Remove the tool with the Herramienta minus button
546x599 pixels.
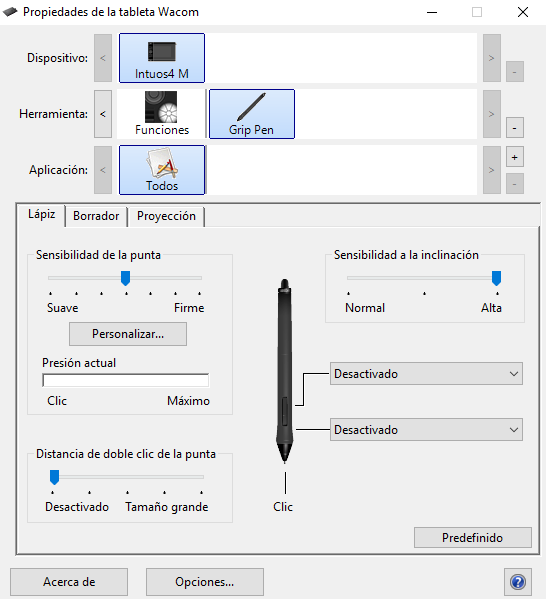[515, 128]
